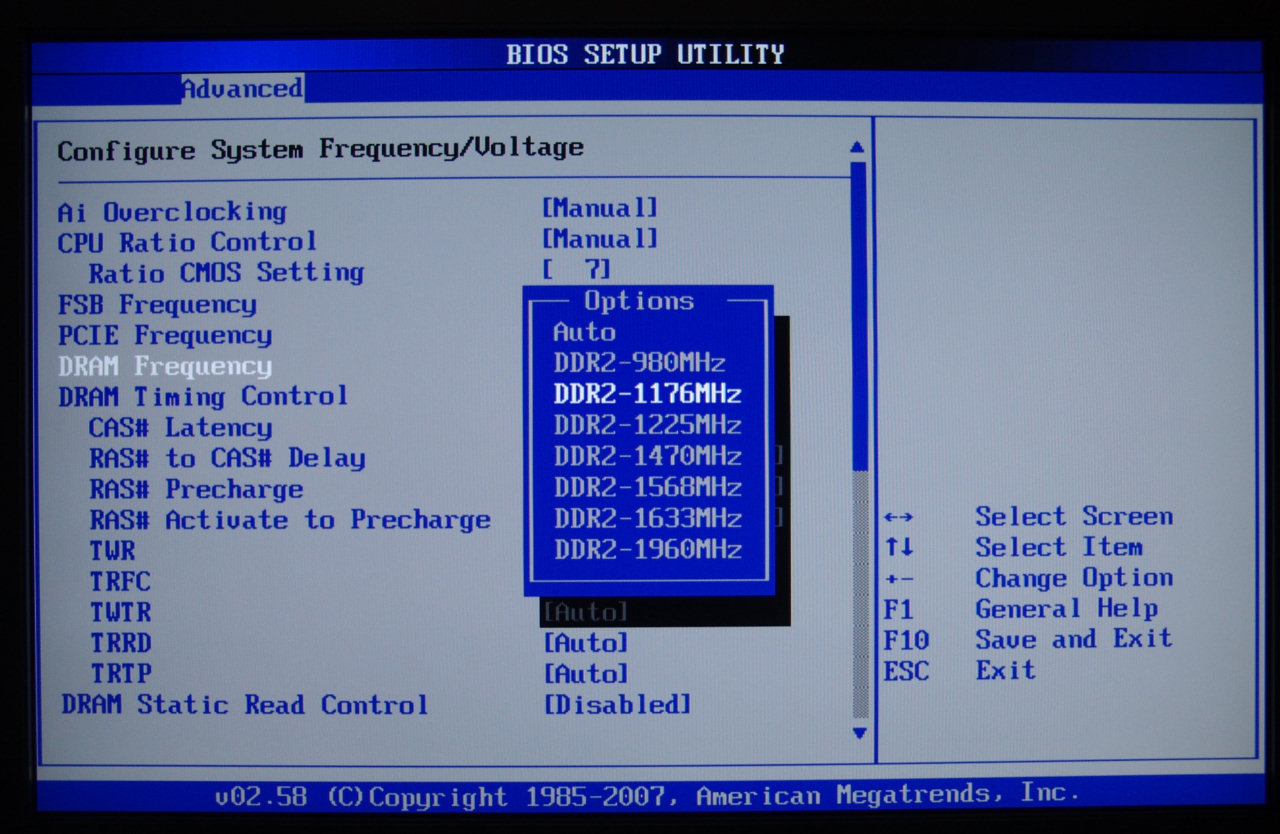Image resolution: width=1280 pixels, height=834 pixels.
Task: Pick the DDR2-1633MHz frequency option
Action: click(x=647, y=518)
